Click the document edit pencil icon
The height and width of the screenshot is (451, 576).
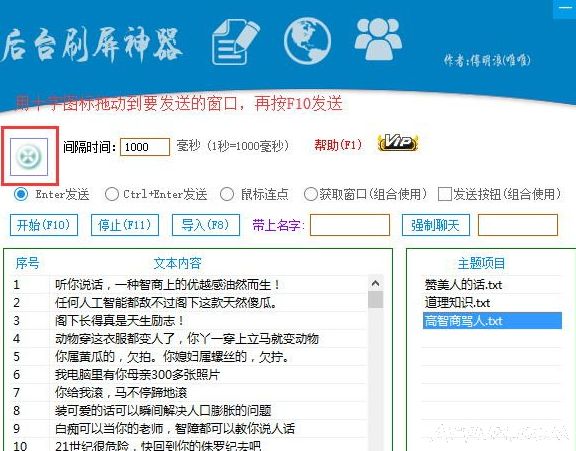(x=235, y=42)
